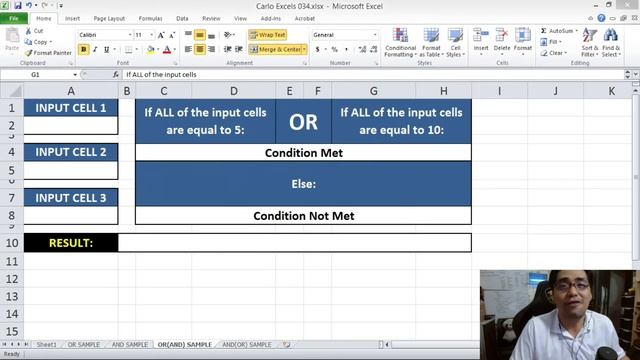
Task: Expand the fill color arrow
Action: click(158, 49)
